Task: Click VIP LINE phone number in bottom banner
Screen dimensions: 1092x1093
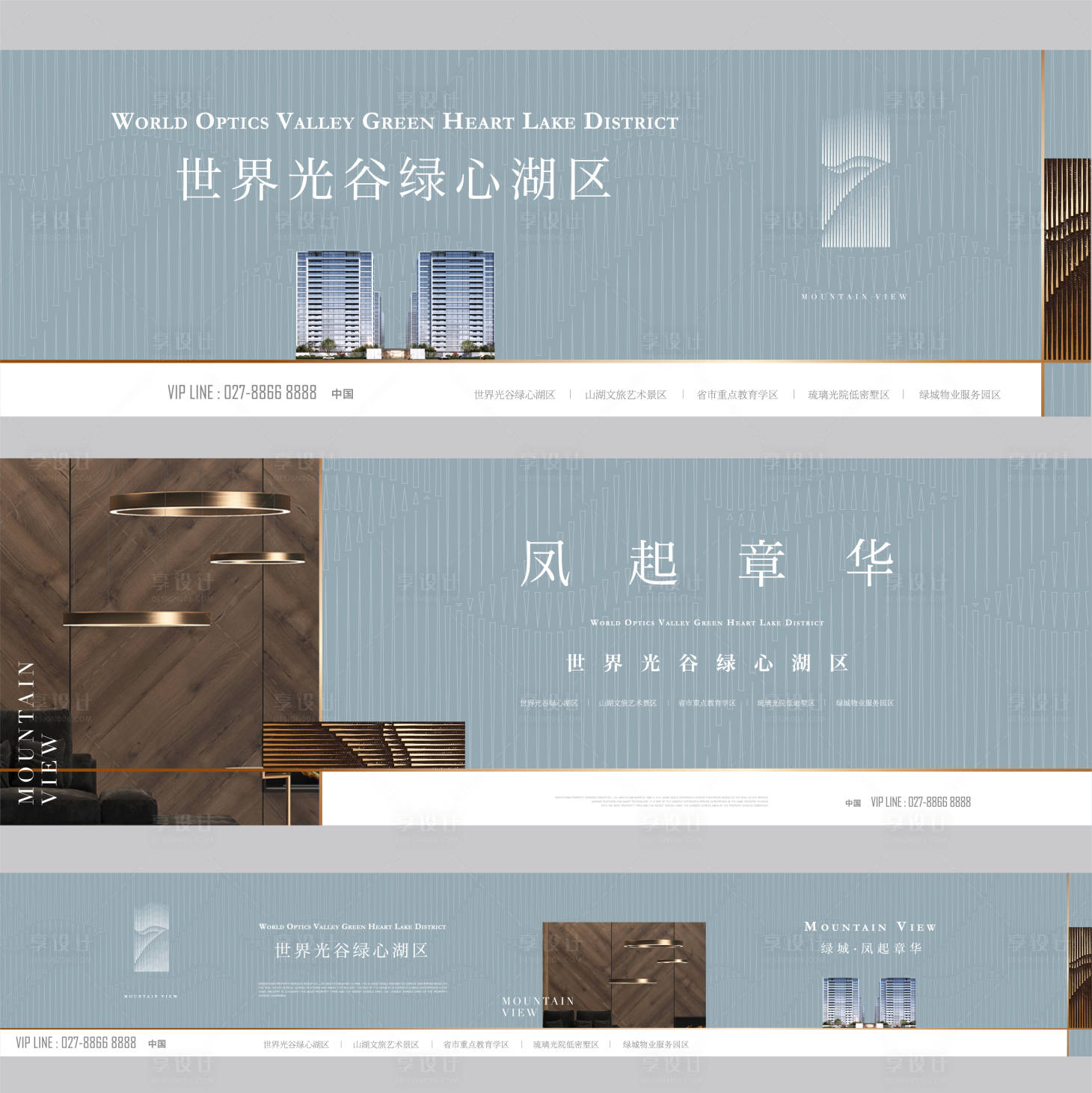Action: (76, 1043)
